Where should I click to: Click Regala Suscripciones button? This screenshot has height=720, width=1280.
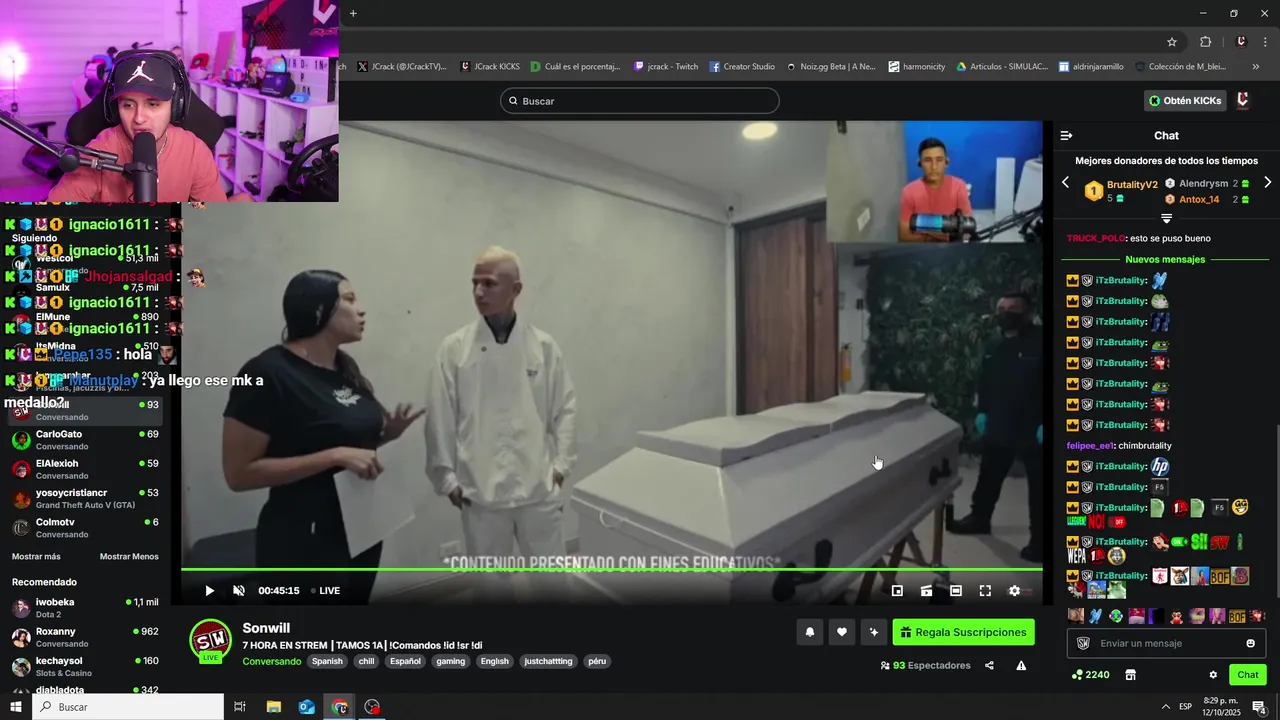click(964, 632)
